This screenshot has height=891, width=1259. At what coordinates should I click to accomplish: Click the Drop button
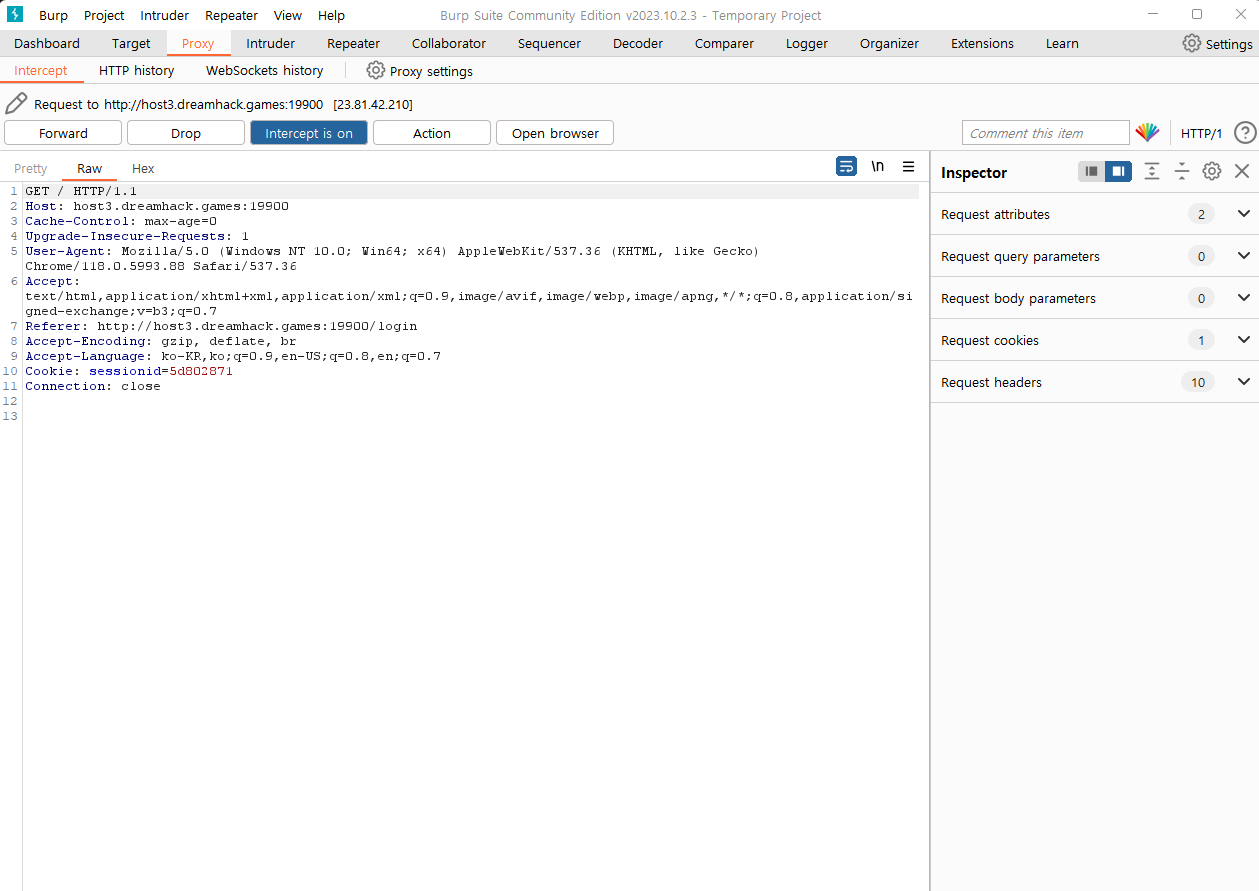[x=186, y=133]
